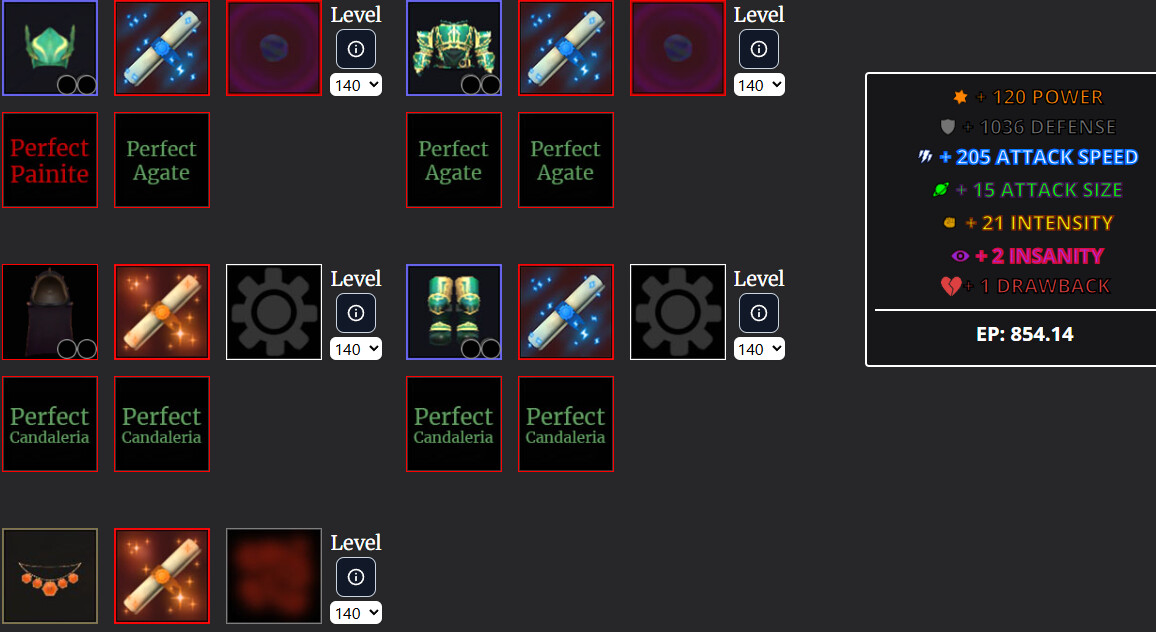The width and height of the screenshot is (1156, 632).
Task: Open the gear modifier slot beside the cloak
Action: pos(274,312)
